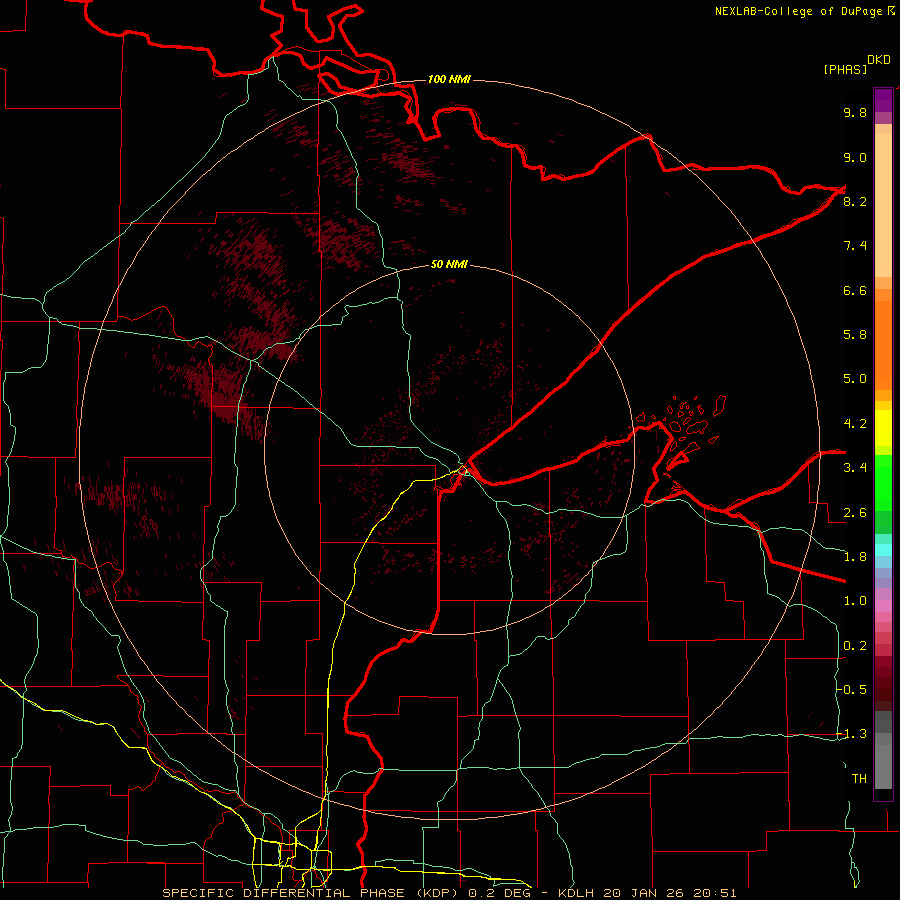Image resolution: width=900 pixels, height=900 pixels.
Task: Click the 0.2 value on color scale
Action: pyautogui.click(x=855, y=646)
